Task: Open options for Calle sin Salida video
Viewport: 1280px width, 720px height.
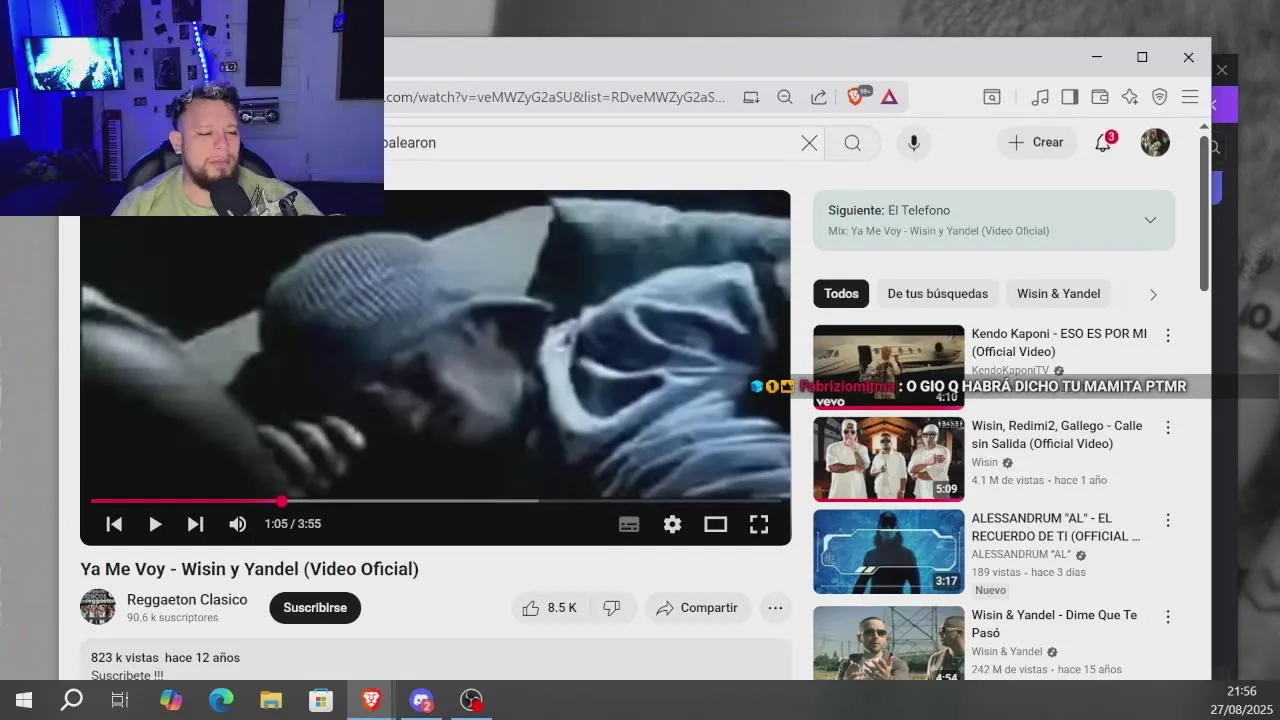Action: 1167,428
